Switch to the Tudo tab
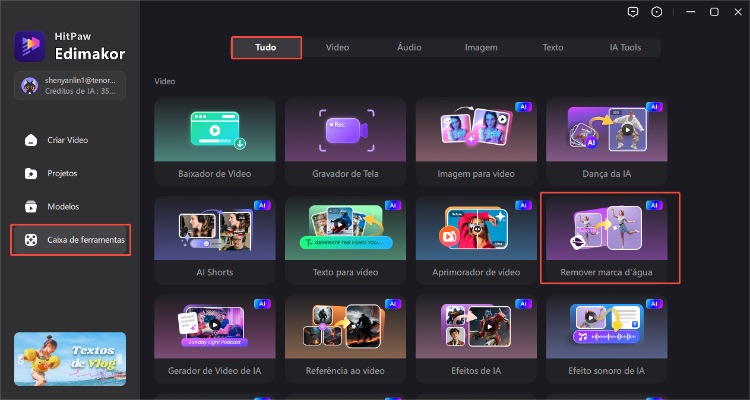The height and width of the screenshot is (400, 750). [266, 47]
